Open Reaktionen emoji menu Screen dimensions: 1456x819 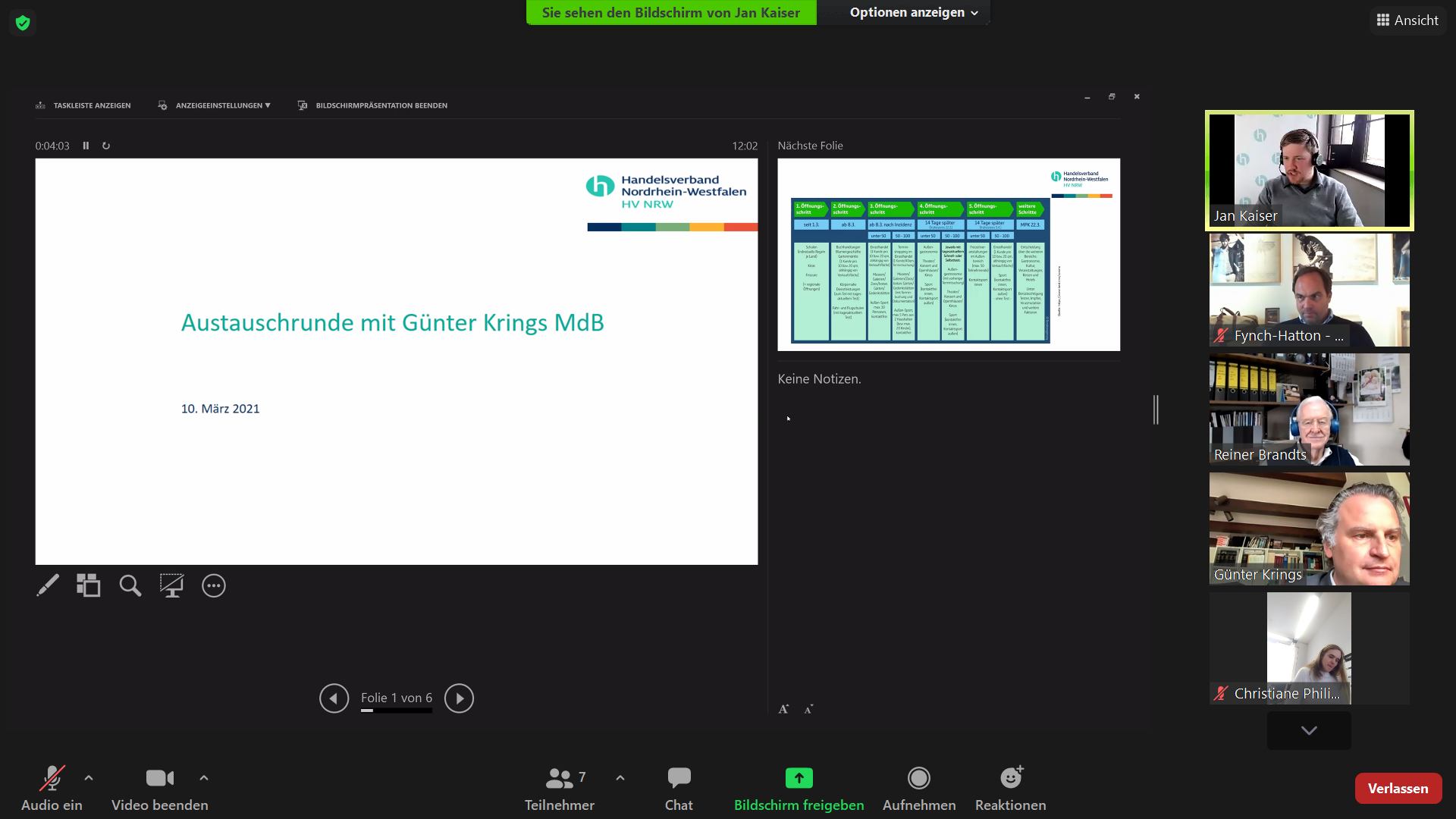coord(1010,788)
